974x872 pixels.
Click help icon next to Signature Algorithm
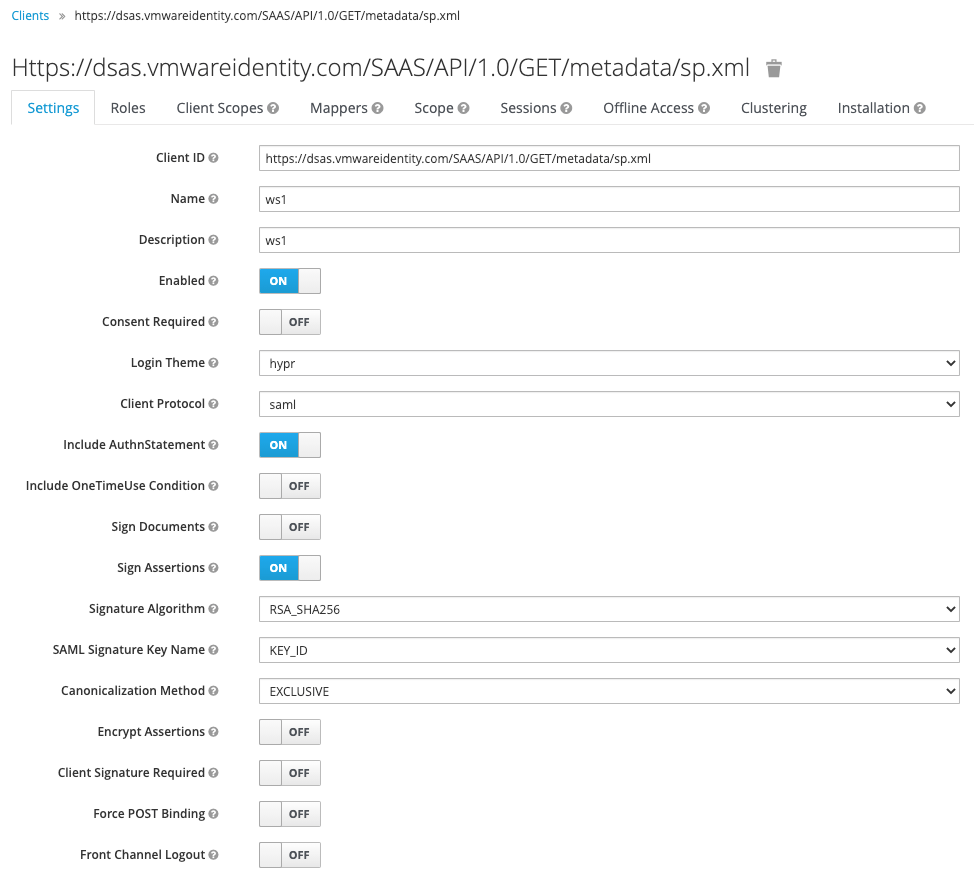tap(213, 609)
